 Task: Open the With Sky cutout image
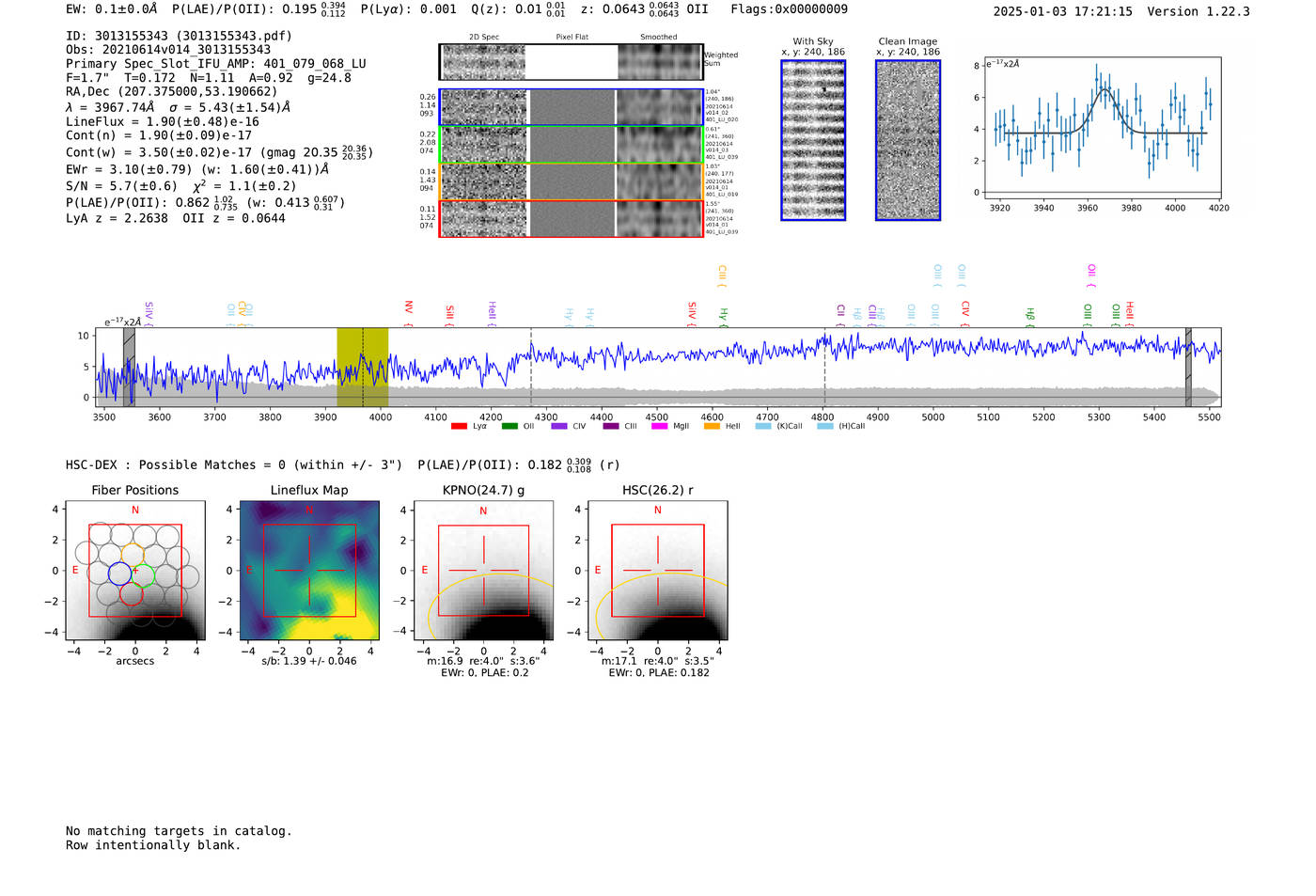[x=813, y=140]
